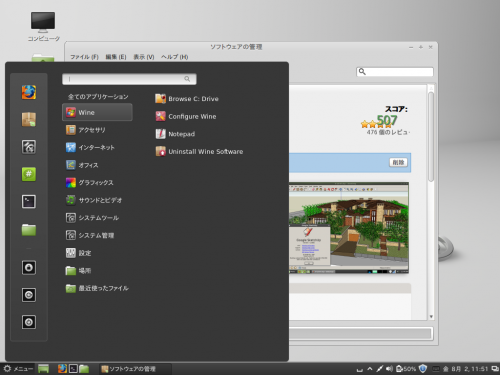
Task: Select the 最近使ったファイル category
Action: (97, 288)
